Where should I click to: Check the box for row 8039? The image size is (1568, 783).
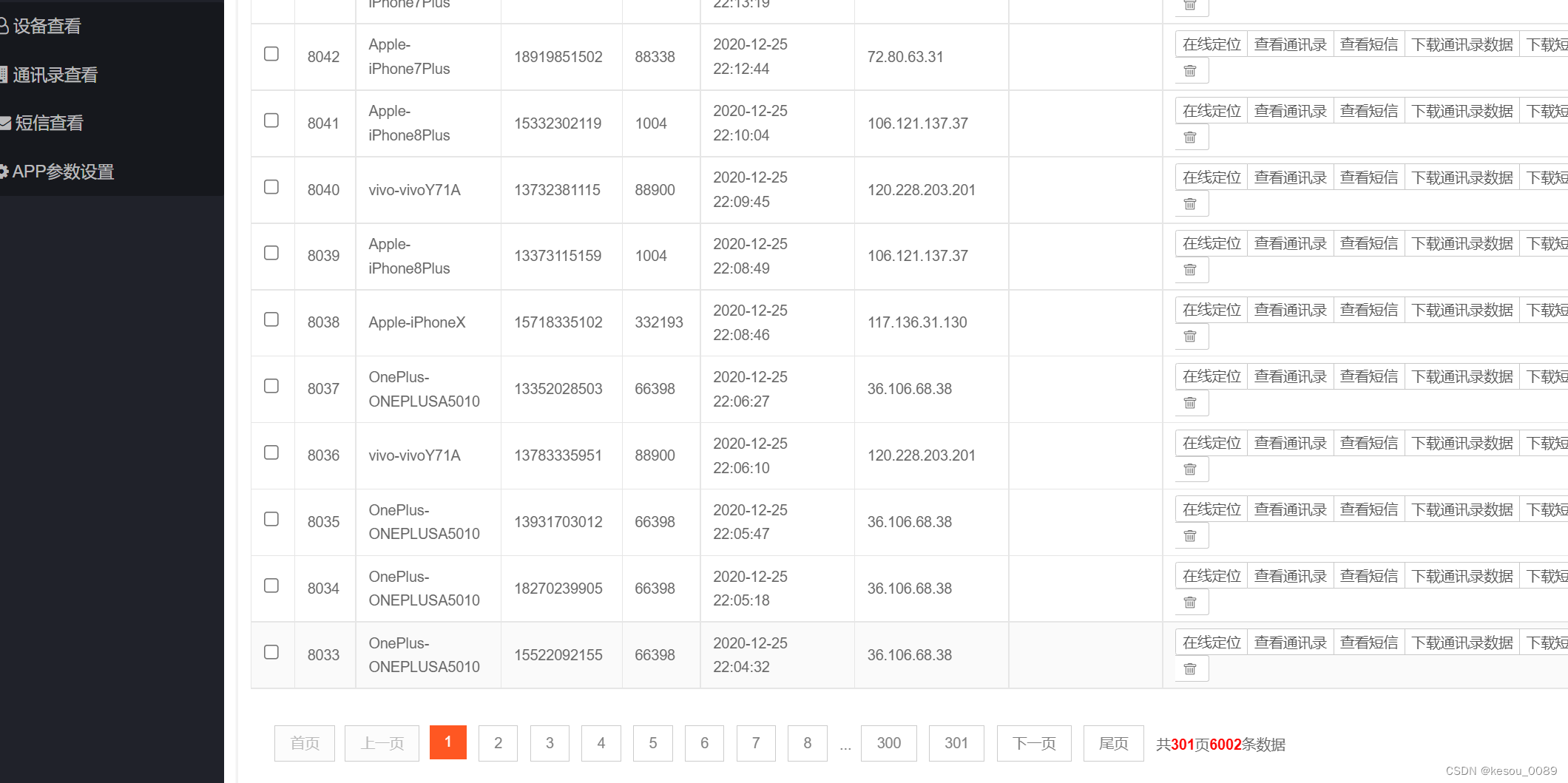click(271, 253)
